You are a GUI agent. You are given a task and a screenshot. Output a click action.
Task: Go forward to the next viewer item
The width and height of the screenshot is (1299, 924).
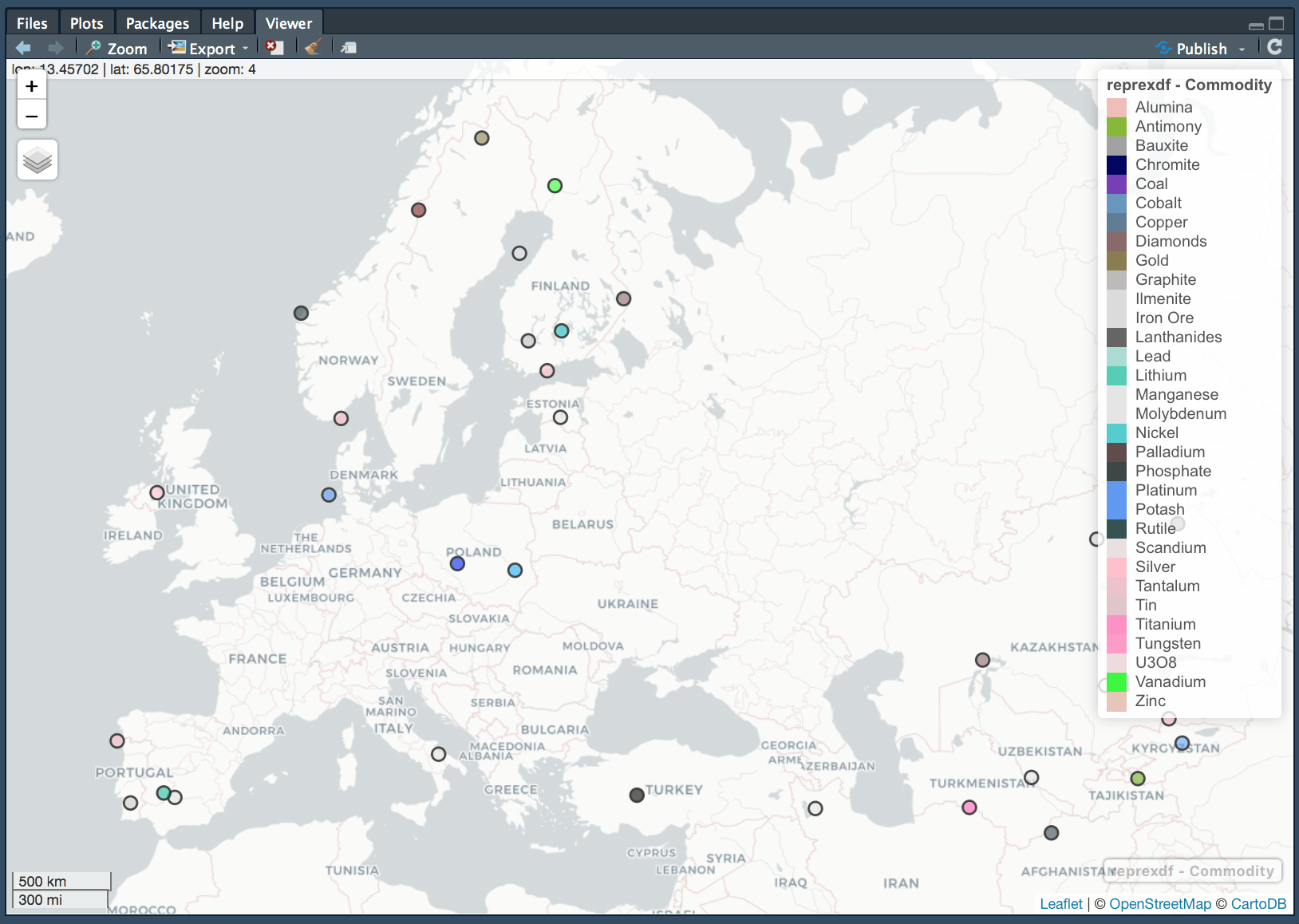(x=55, y=48)
